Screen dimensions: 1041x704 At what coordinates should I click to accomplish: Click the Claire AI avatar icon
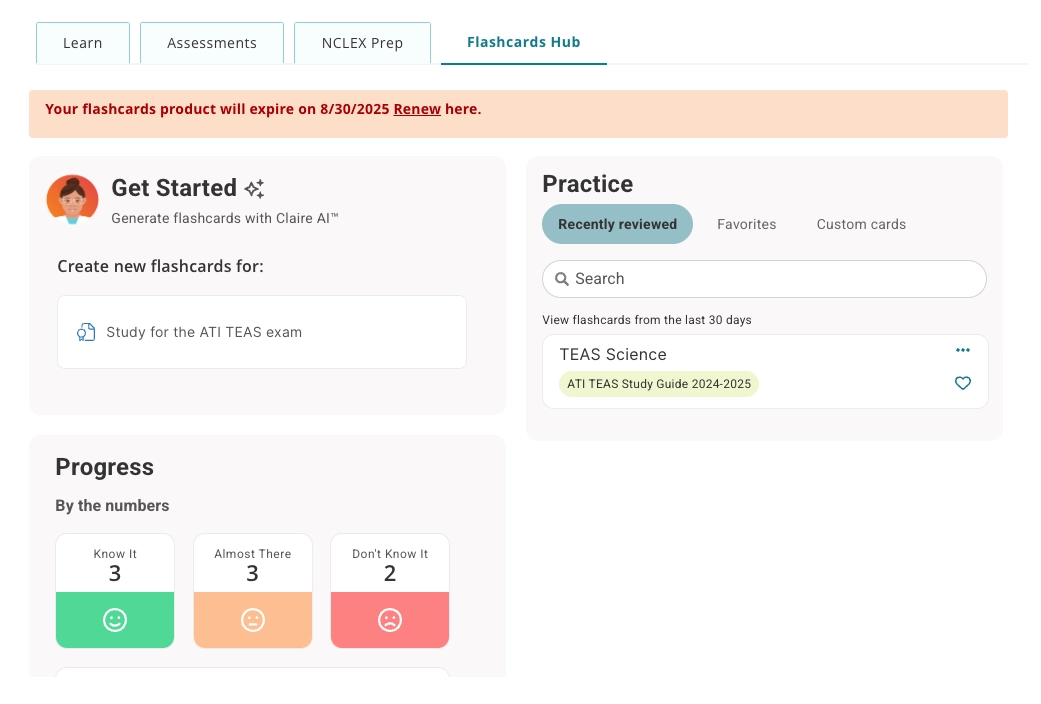tap(73, 199)
